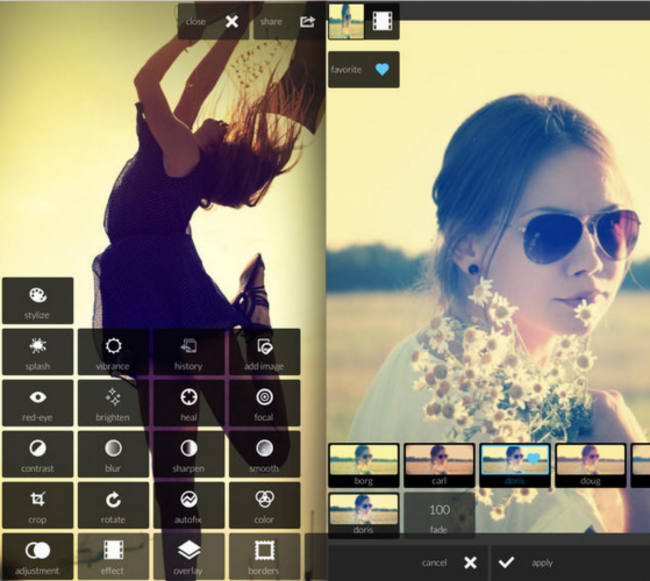Tap the add image tool
Screen dimensions: 650x581
(x=264, y=352)
